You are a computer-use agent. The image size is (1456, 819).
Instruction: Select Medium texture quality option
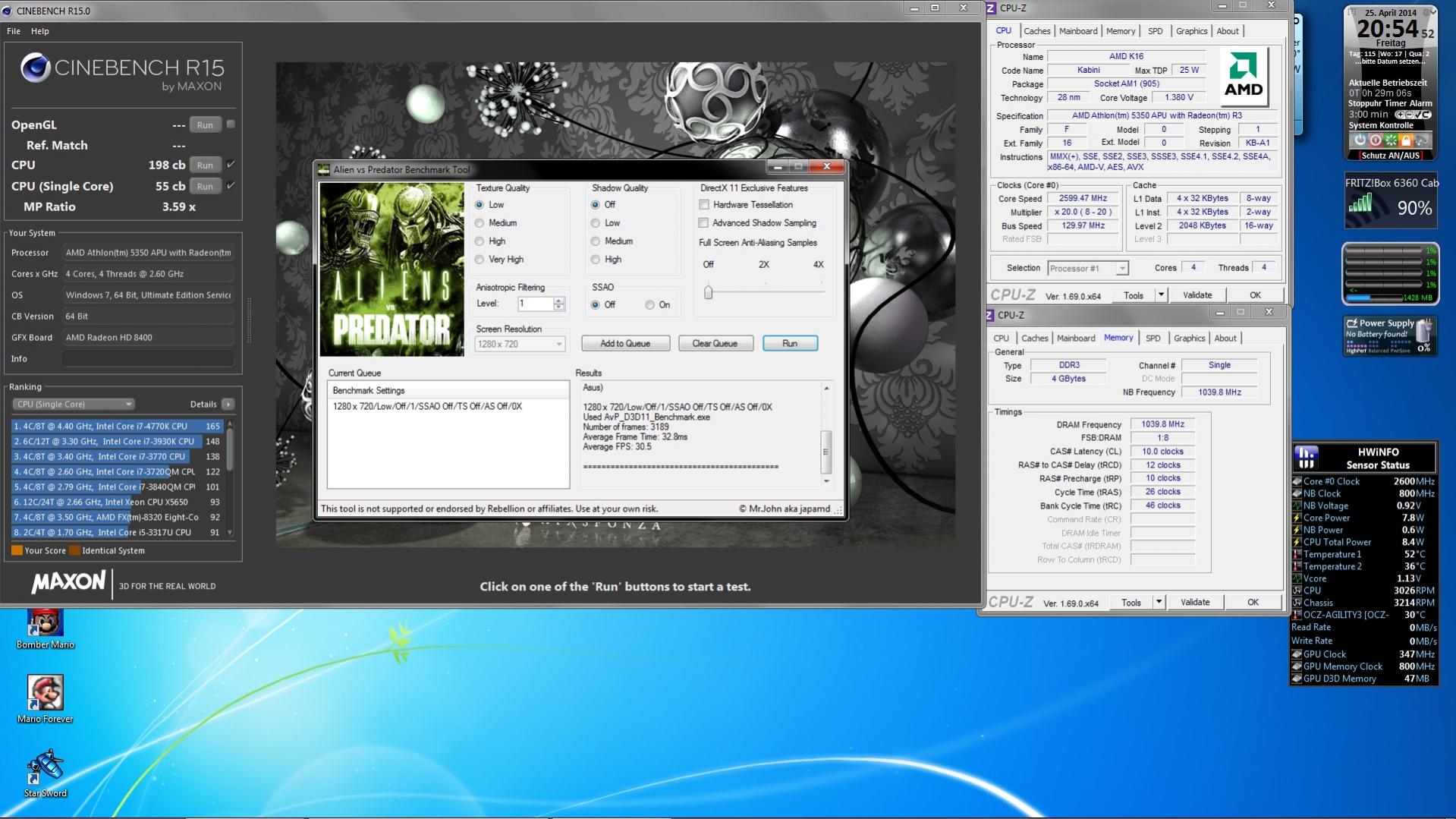click(x=480, y=223)
